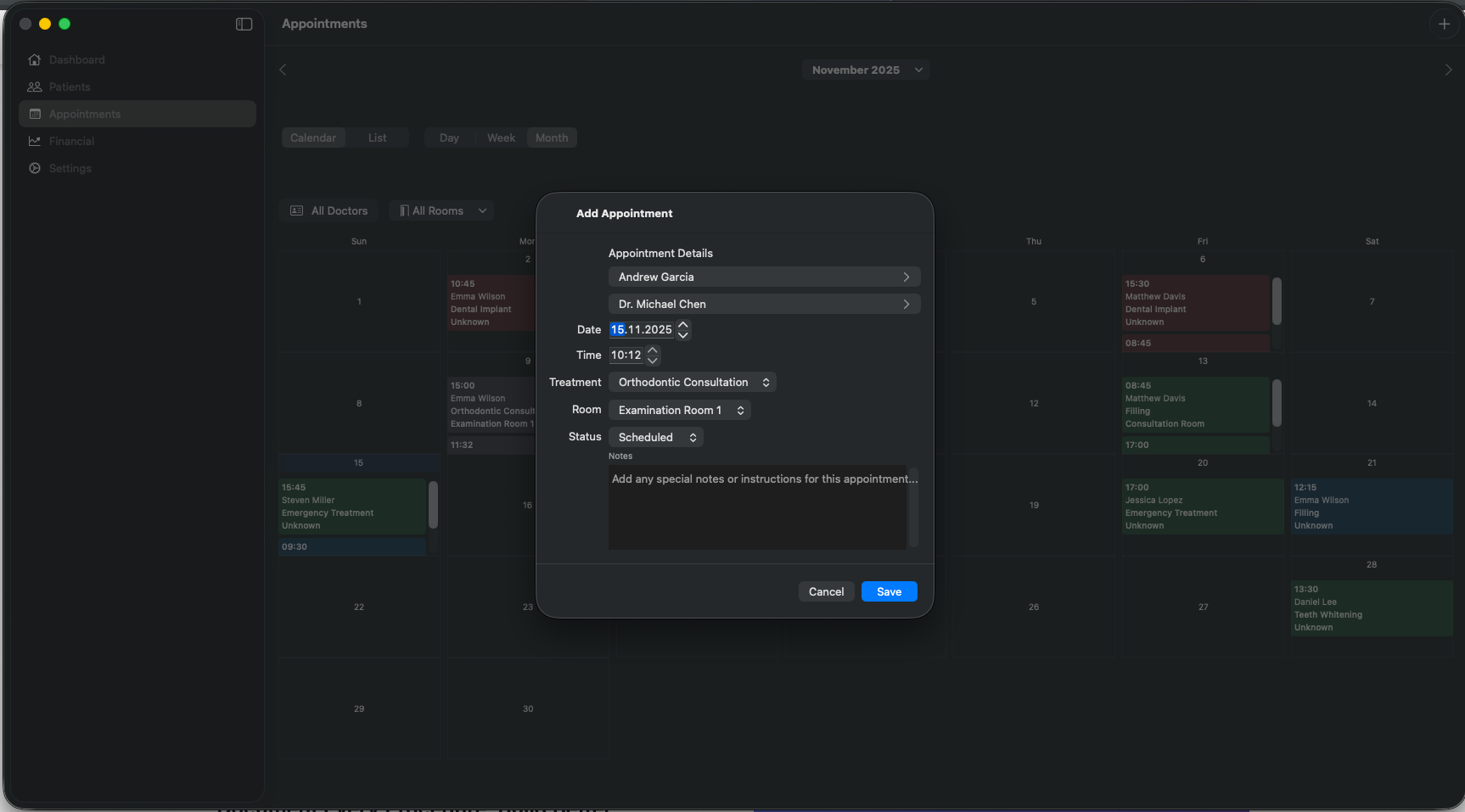This screenshot has width=1465, height=812.
Task: Open the All Doctors filter
Action: click(328, 210)
